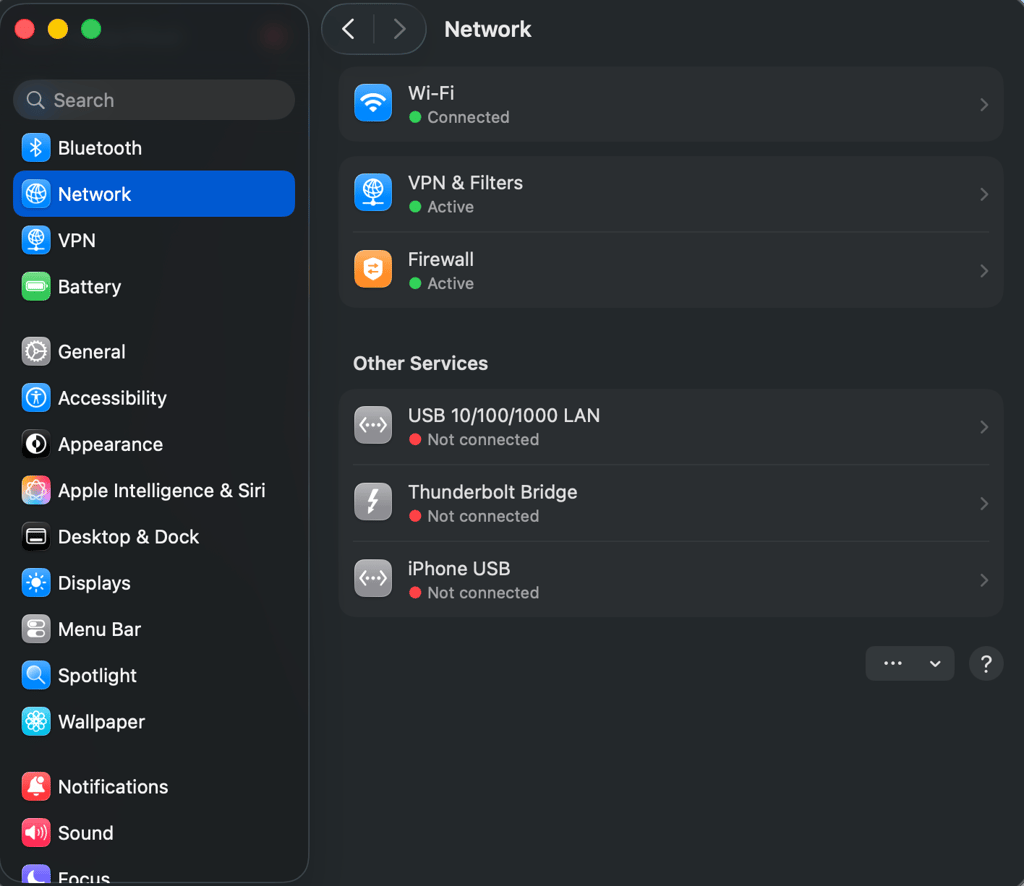
Task: Select the Menu Bar label in sidebar
Action: pos(99,629)
